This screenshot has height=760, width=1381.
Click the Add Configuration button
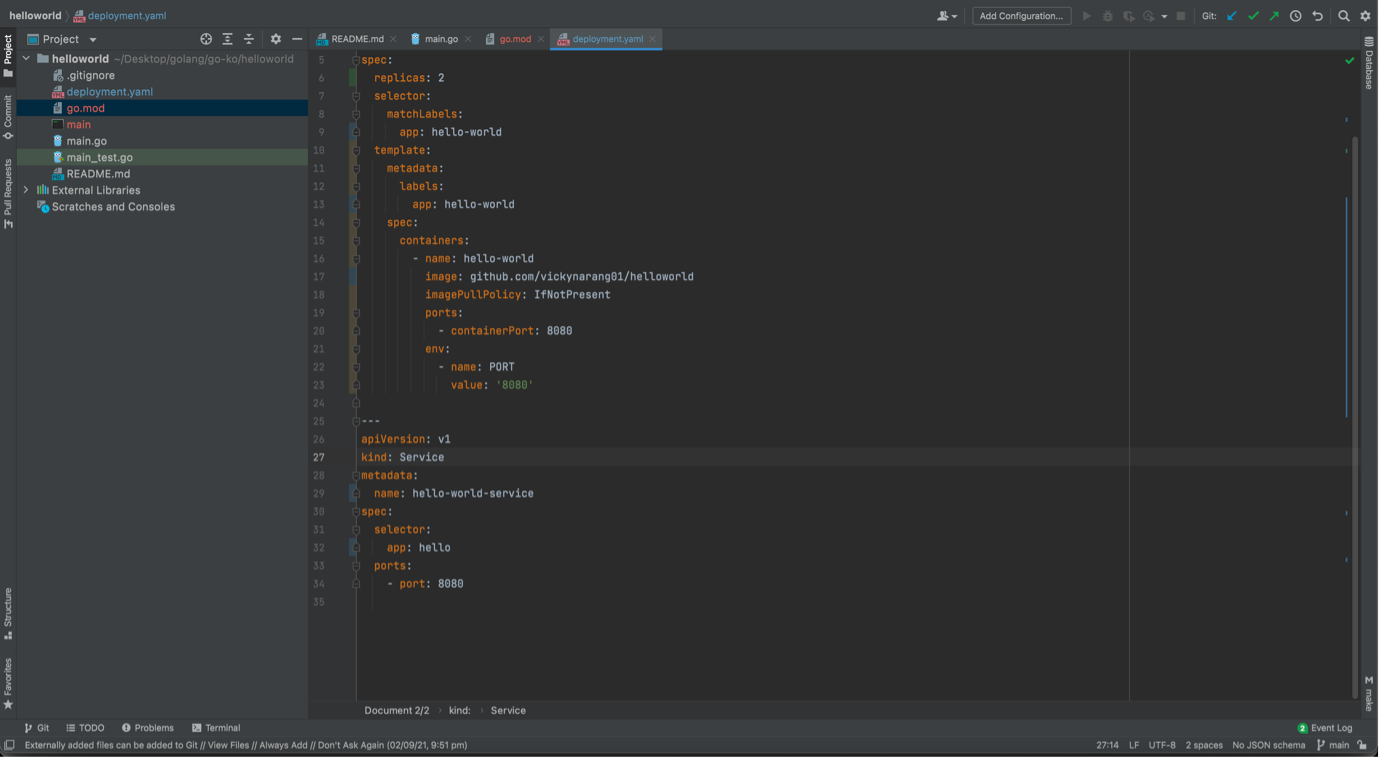pos(1021,16)
